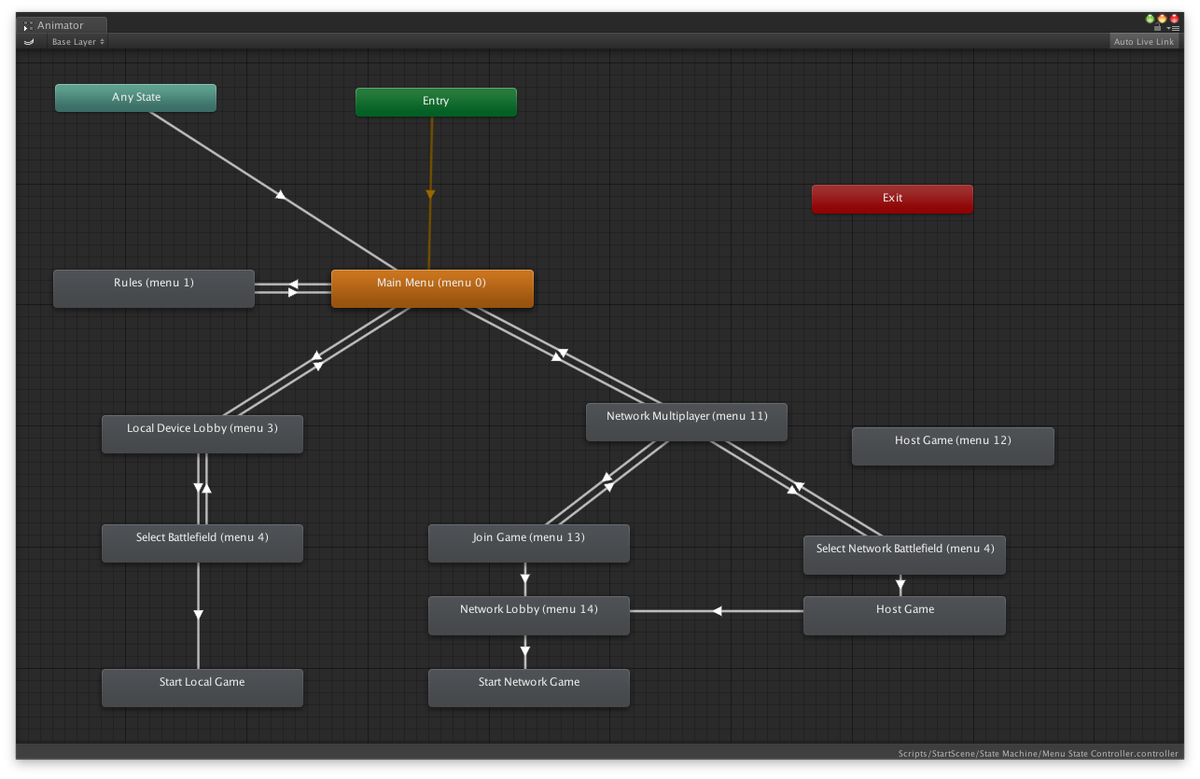
Task: Select Select Network Battlefield (menu 4) state
Action: [905, 555]
